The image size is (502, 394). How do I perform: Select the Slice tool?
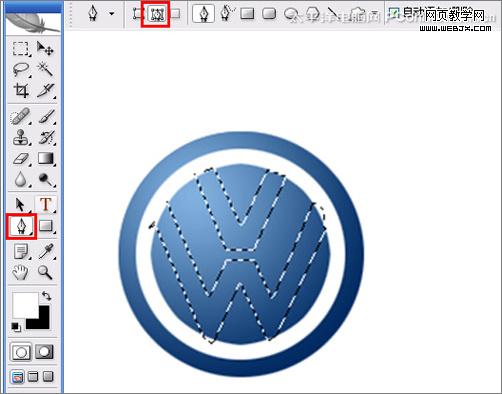45,90
